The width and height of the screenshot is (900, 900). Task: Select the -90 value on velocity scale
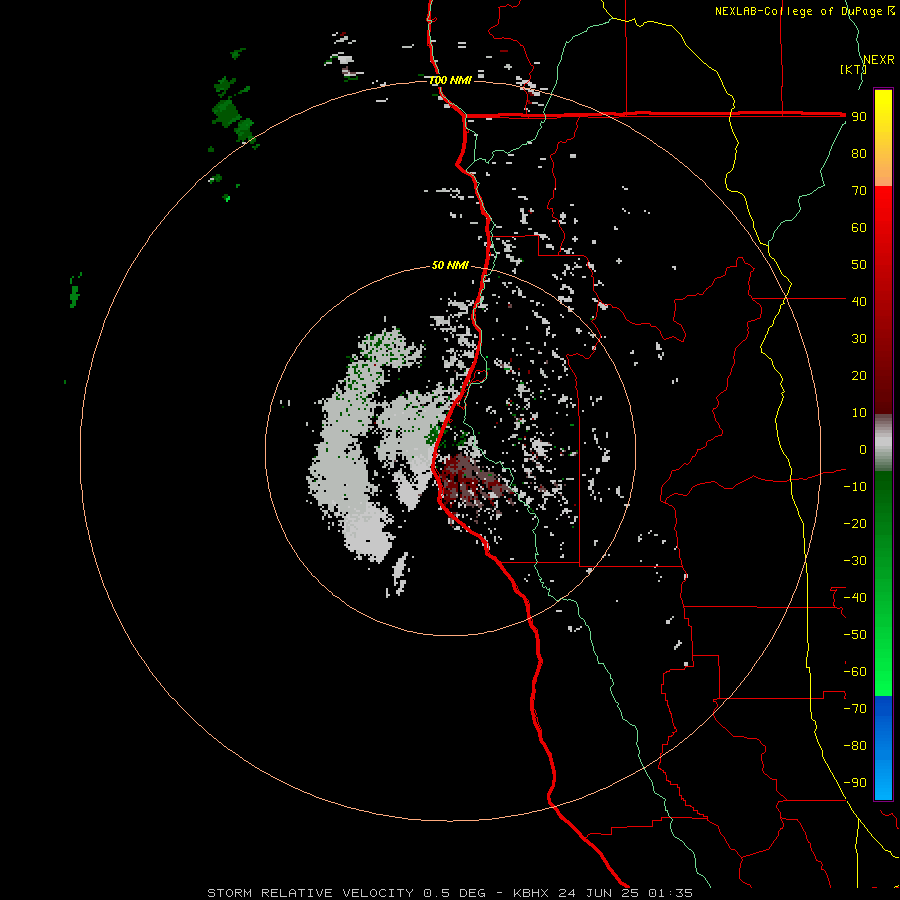coord(855,783)
